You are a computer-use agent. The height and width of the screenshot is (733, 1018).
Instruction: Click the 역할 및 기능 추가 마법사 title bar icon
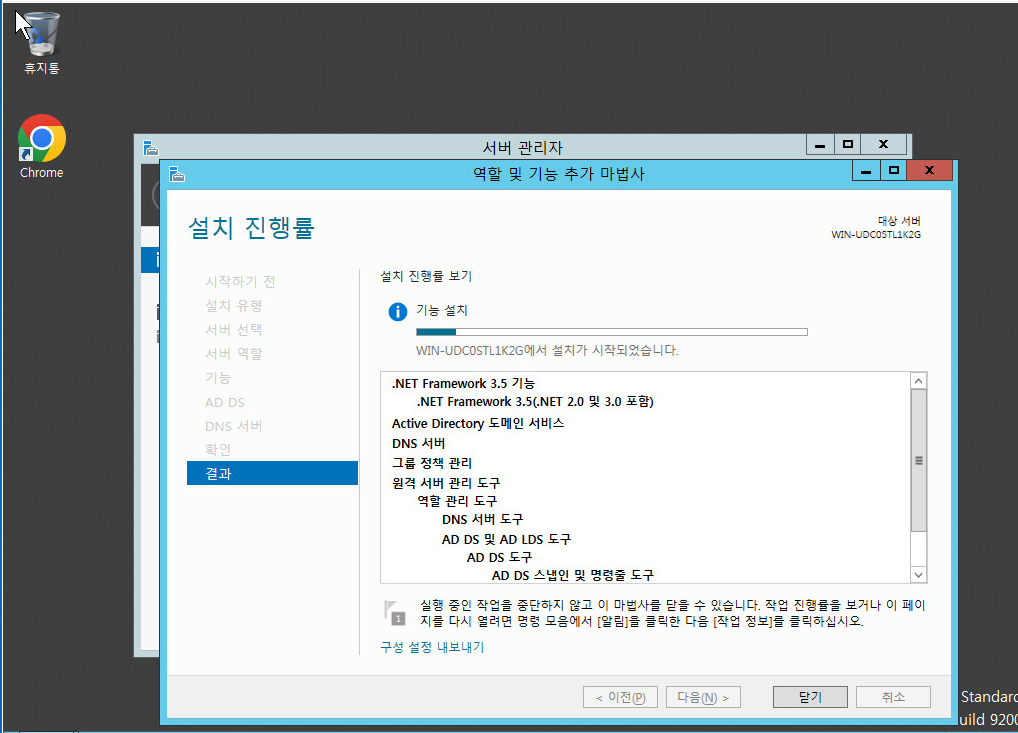(177, 174)
